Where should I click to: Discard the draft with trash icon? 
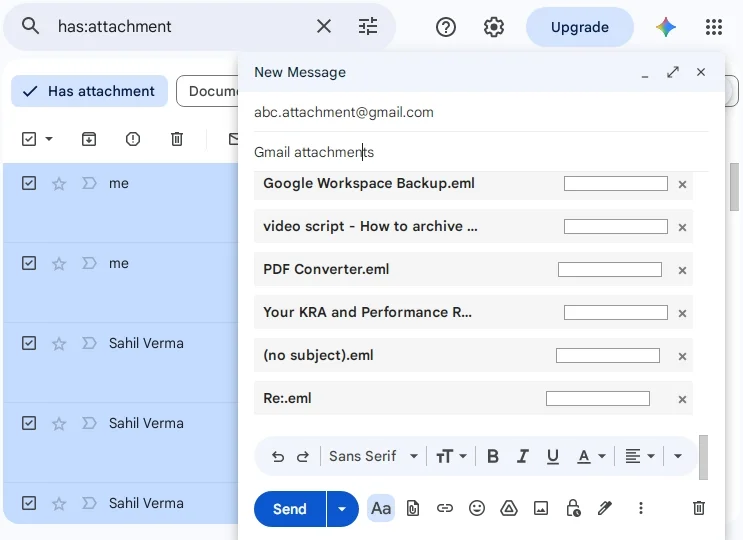[698, 508]
